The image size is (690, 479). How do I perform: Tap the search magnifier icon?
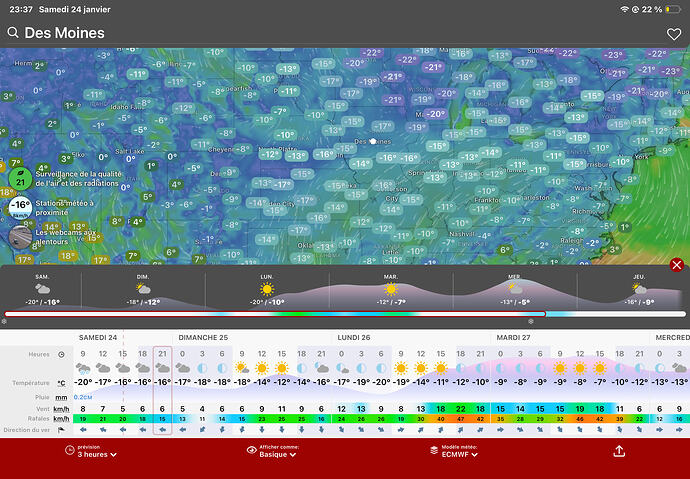[x=13, y=33]
